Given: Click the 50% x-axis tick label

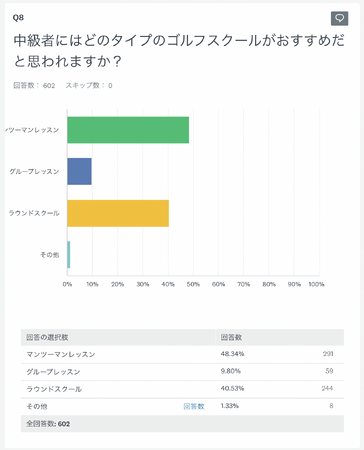Looking at the screenshot, I should [193, 284].
